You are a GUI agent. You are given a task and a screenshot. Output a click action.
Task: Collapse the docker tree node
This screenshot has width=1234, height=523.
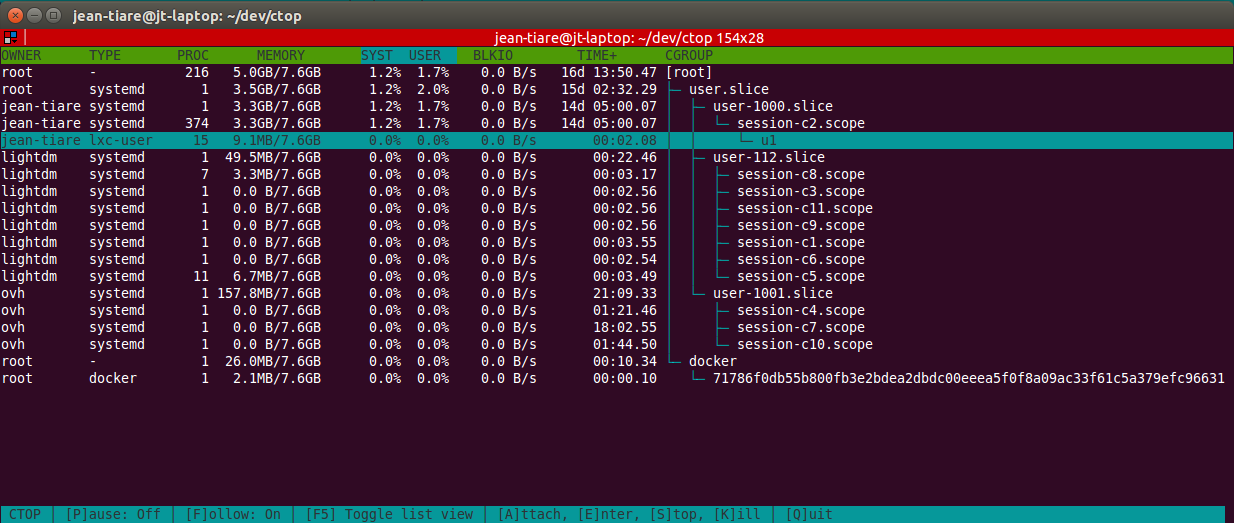[x=713, y=361]
